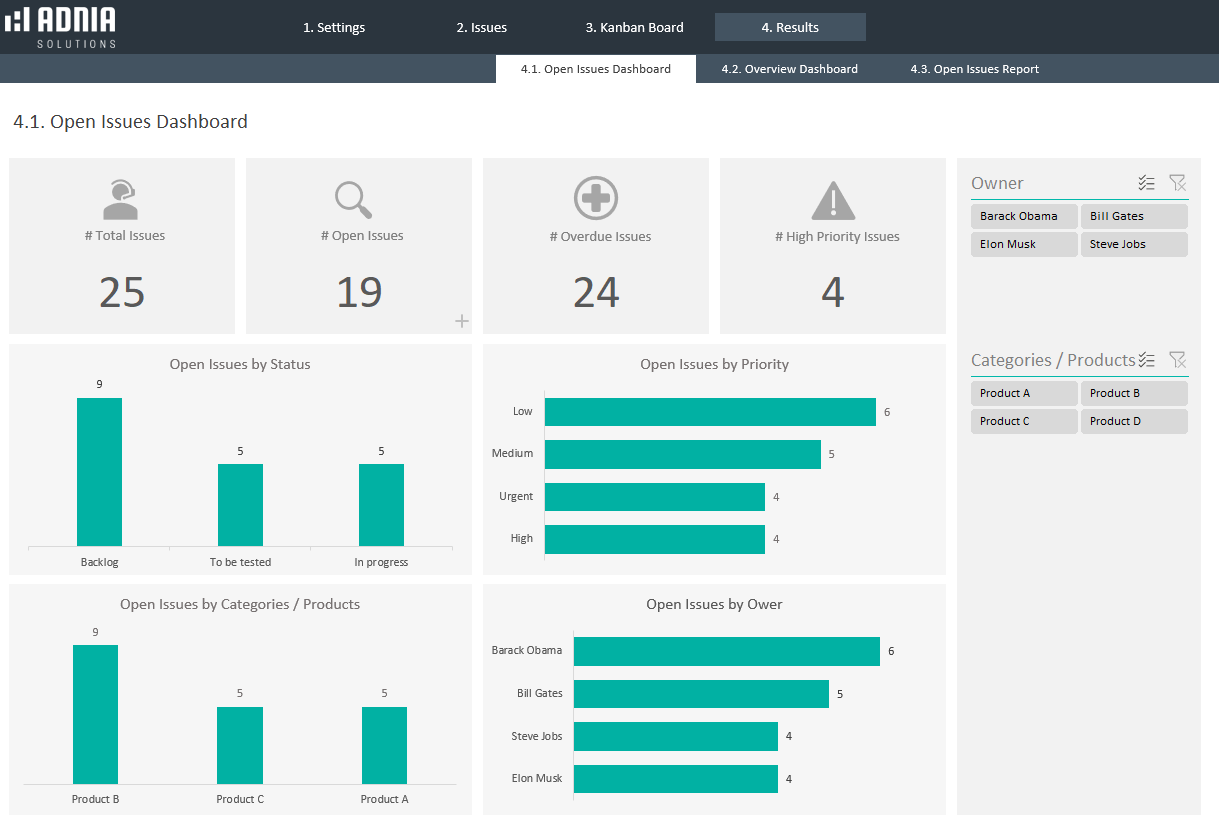Filter by owner Elon Musk
The image size is (1219, 827).
[x=1023, y=244]
